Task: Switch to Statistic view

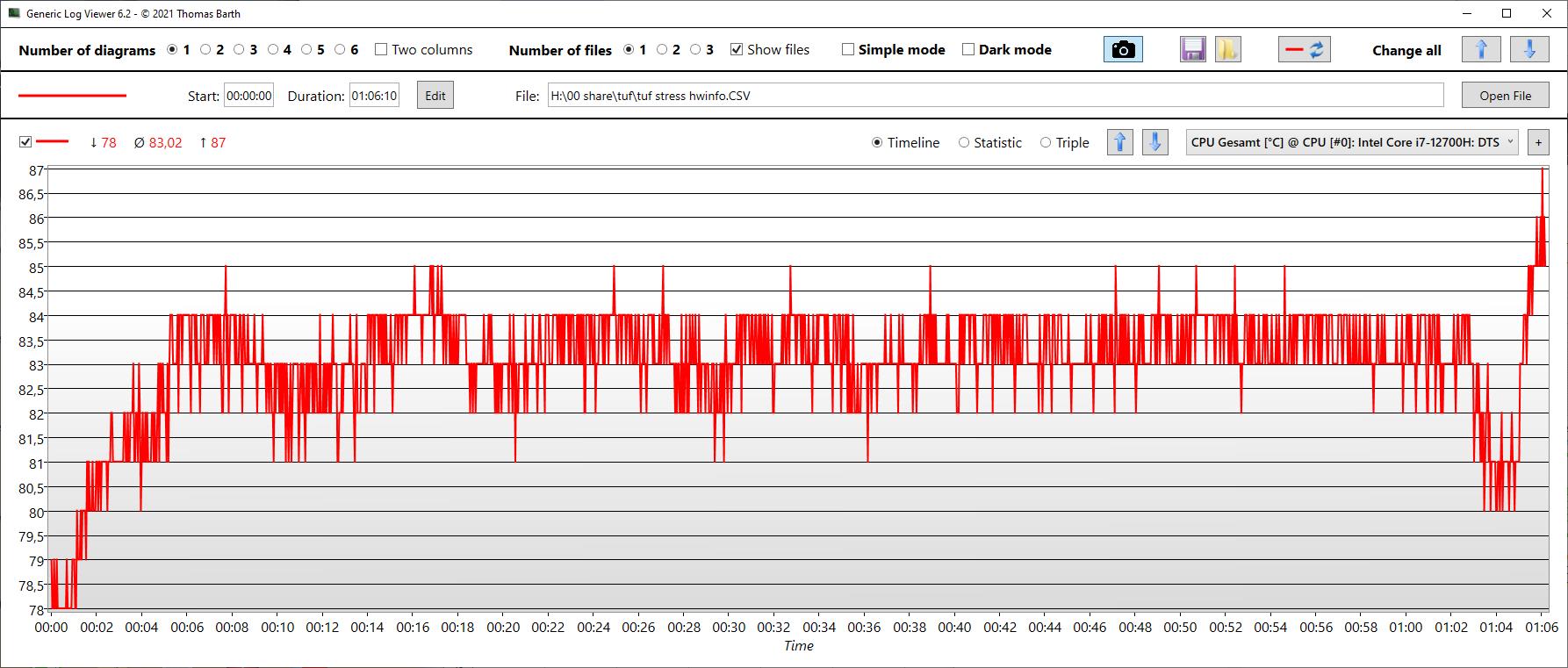Action: [964, 142]
